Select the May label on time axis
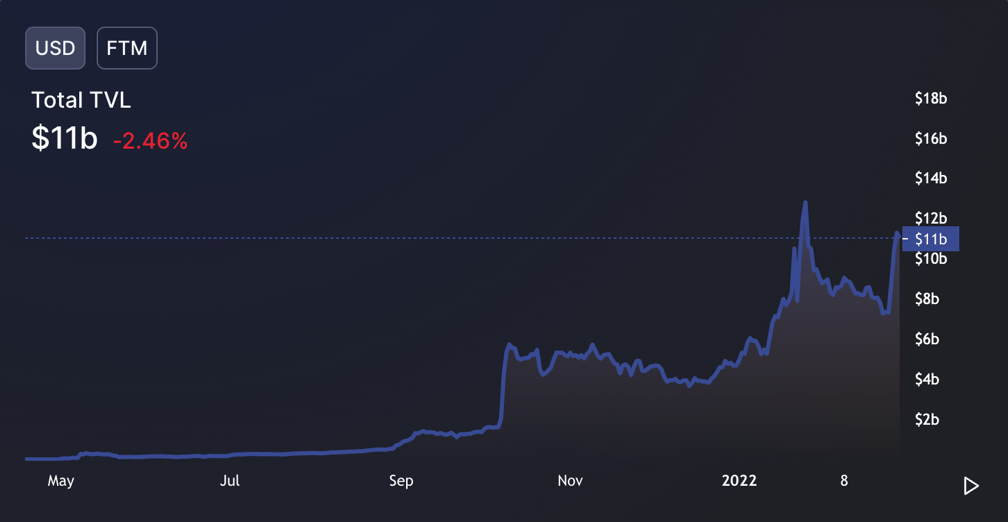Viewport: 1008px width, 522px height. [61, 481]
